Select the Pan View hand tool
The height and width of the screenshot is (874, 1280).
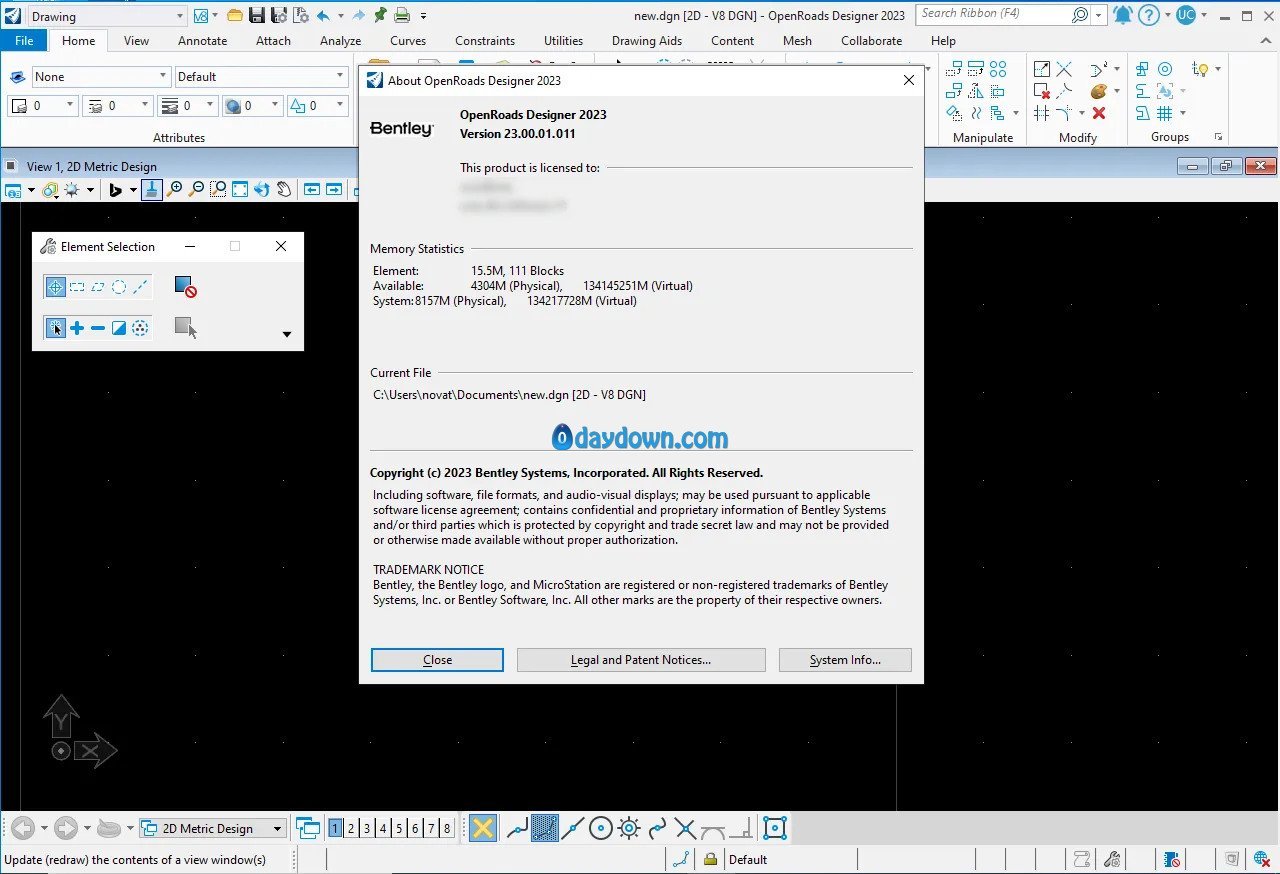(x=284, y=189)
